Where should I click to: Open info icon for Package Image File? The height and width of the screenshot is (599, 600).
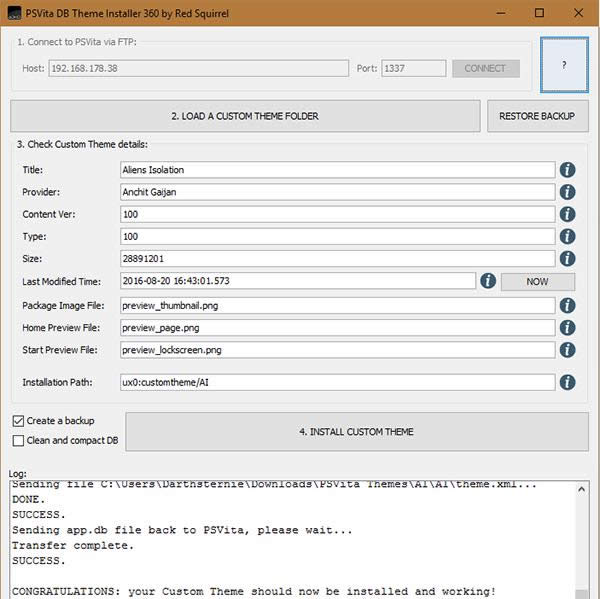click(567, 305)
